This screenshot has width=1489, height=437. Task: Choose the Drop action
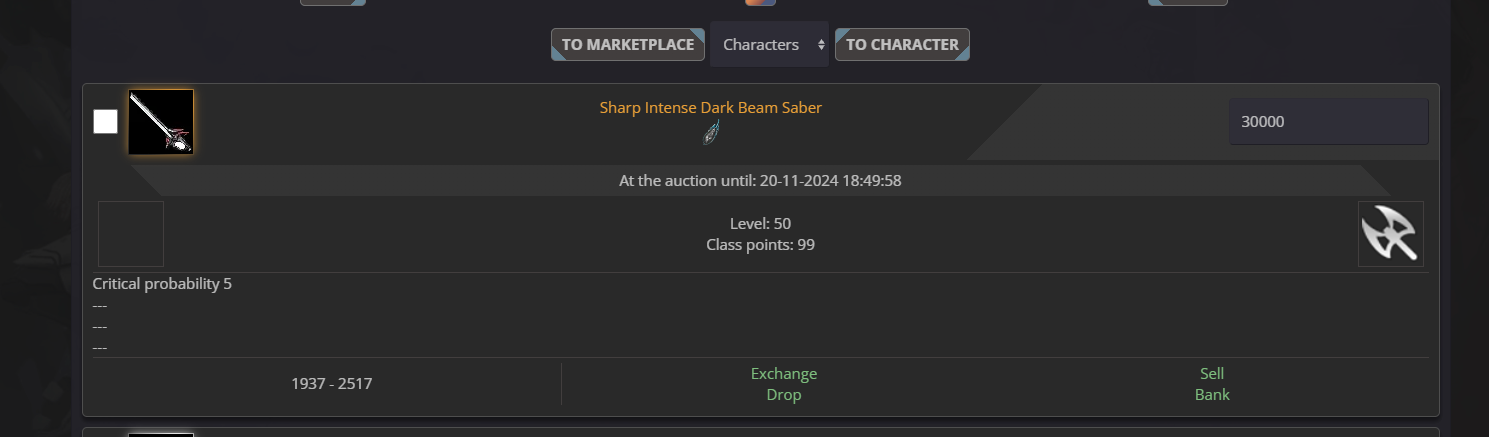coord(784,395)
